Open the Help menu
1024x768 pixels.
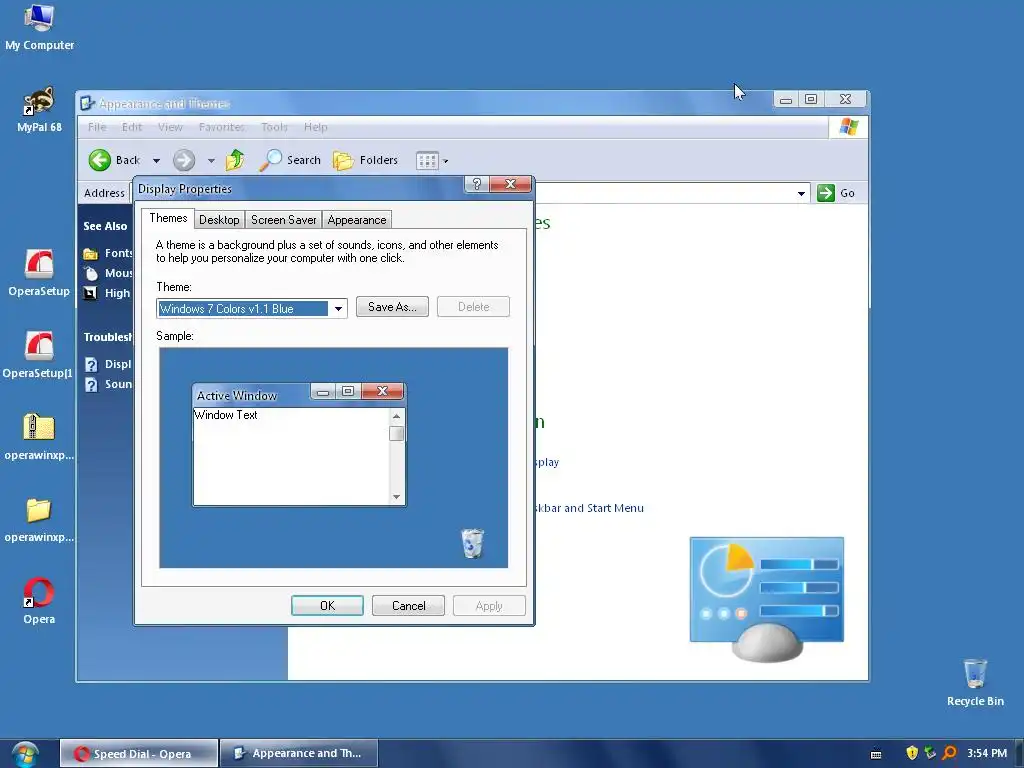click(x=315, y=127)
